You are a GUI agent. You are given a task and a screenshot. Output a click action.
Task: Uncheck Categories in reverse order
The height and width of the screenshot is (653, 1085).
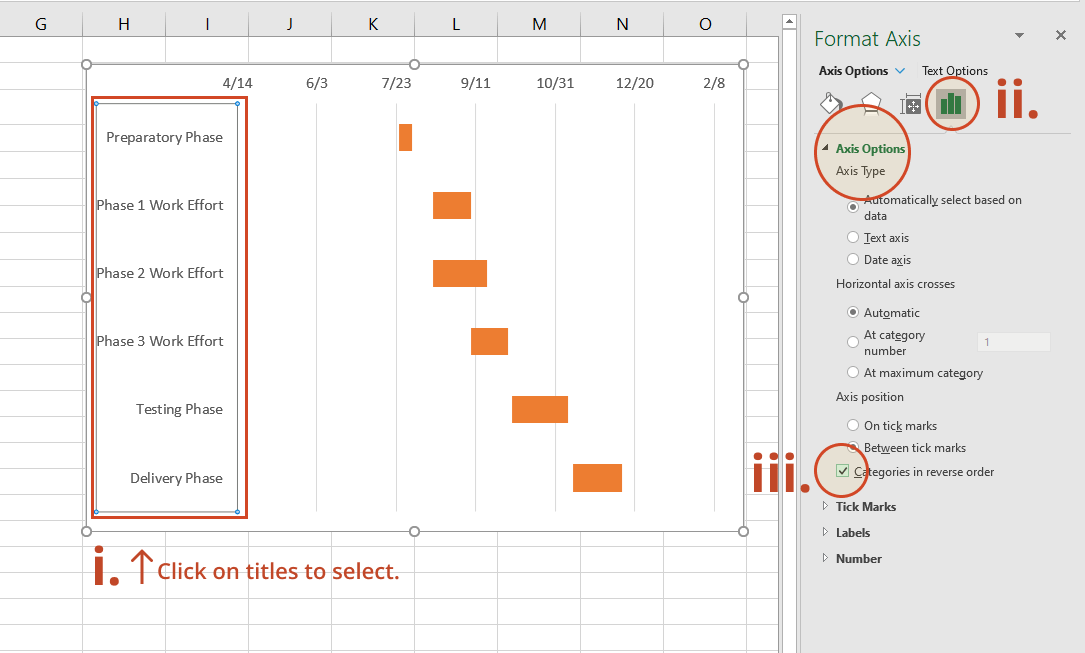point(841,470)
